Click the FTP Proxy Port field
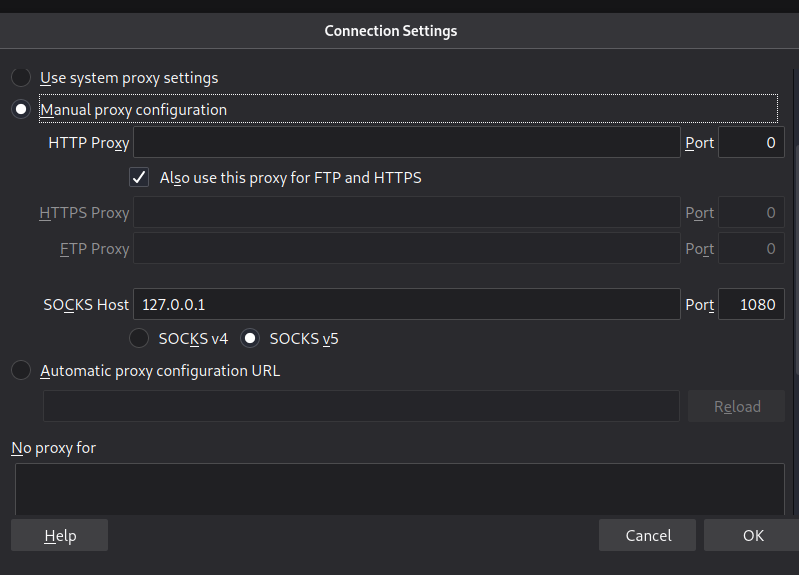 point(751,248)
